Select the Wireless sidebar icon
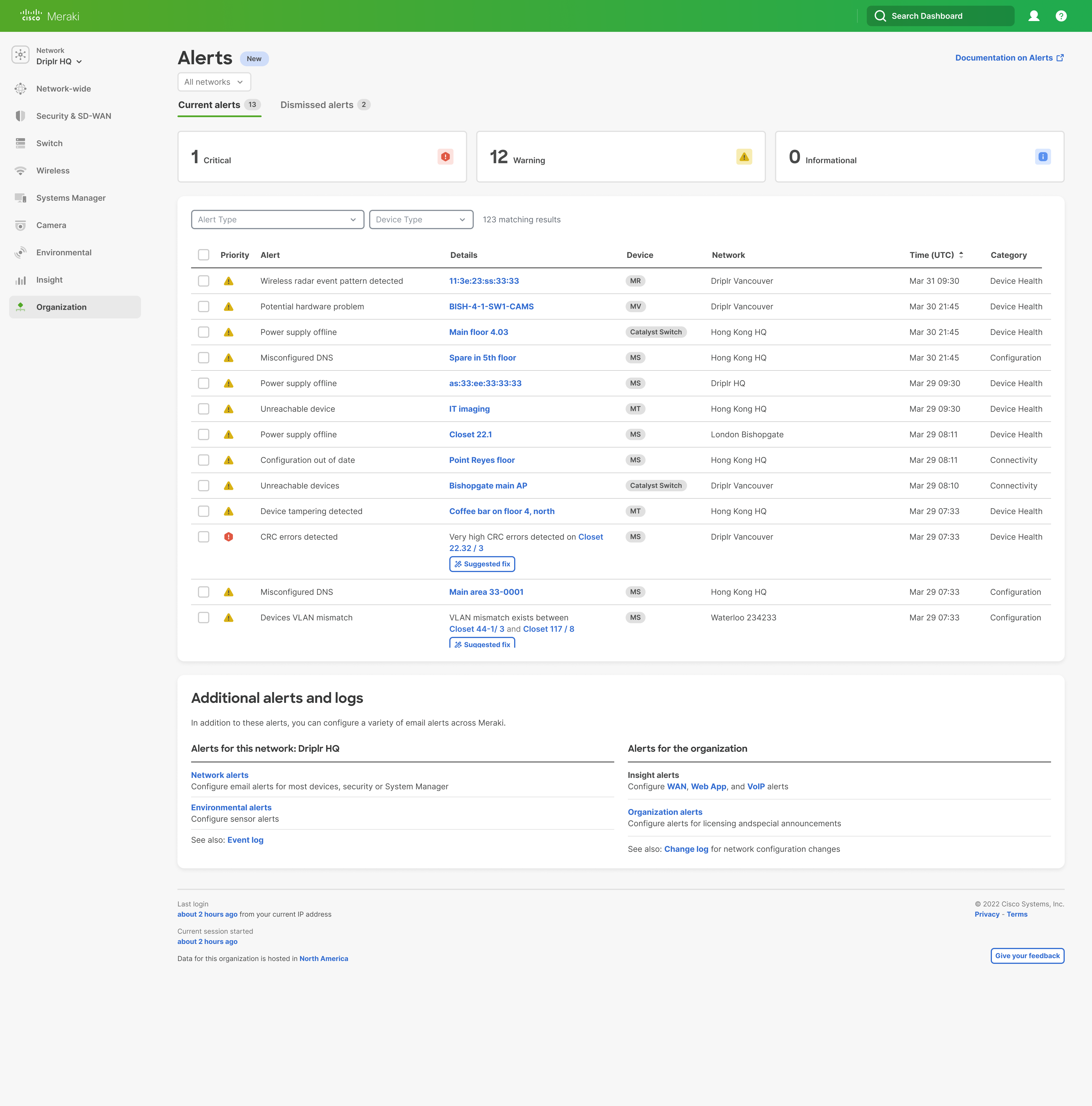The image size is (1092, 1106). click(20, 170)
